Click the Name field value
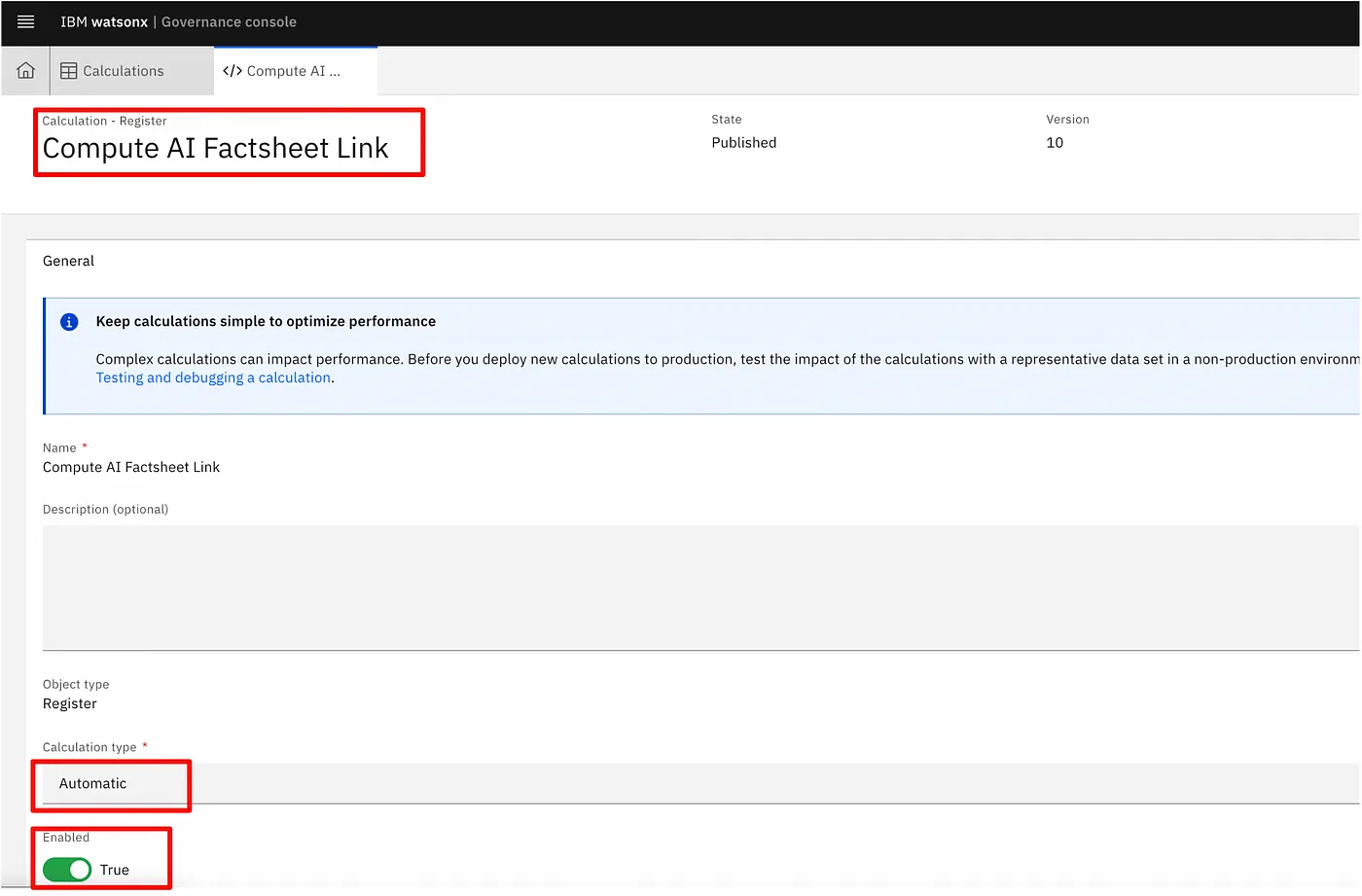The image size is (1362, 896). [x=131, y=467]
